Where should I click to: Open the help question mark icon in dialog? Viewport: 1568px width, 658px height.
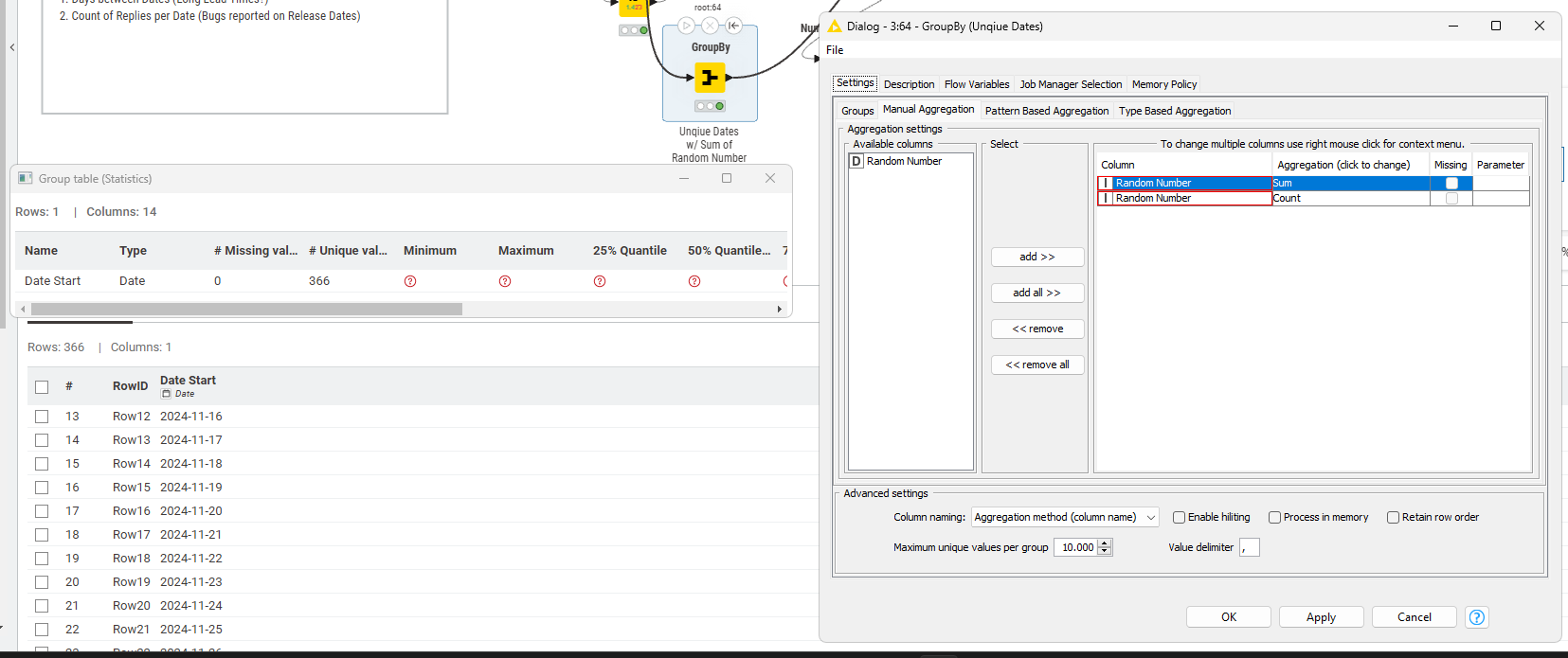pyautogui.click(x=1476, y=617)
